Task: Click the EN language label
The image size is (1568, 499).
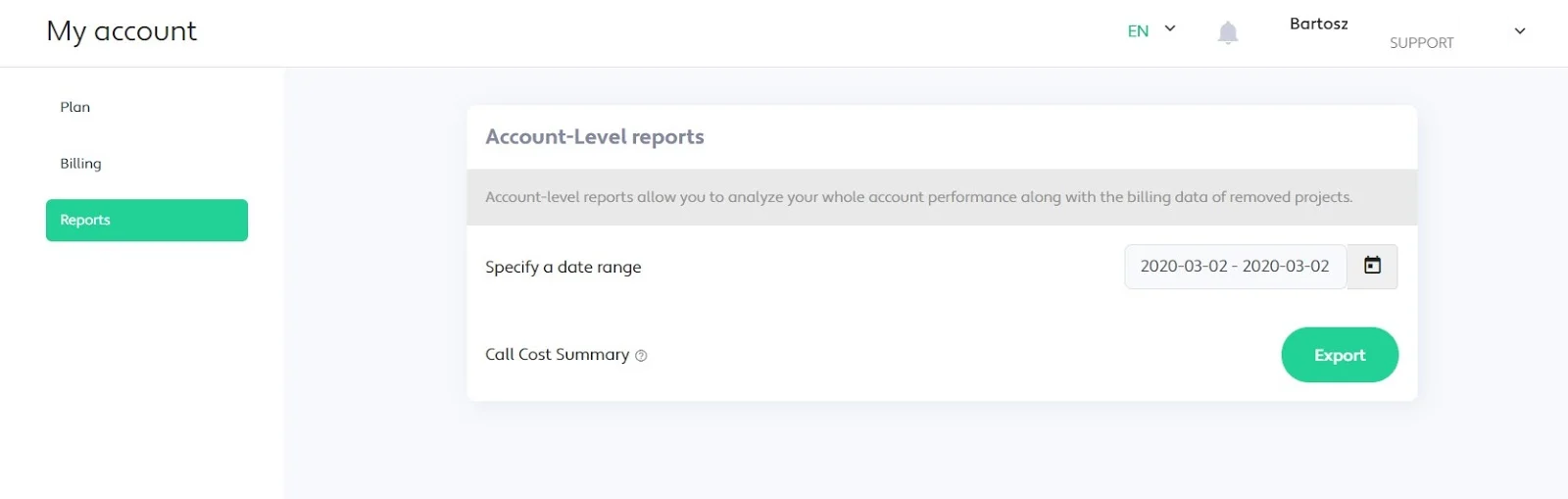Action: pyautogui.click(x=1138, y=31)
